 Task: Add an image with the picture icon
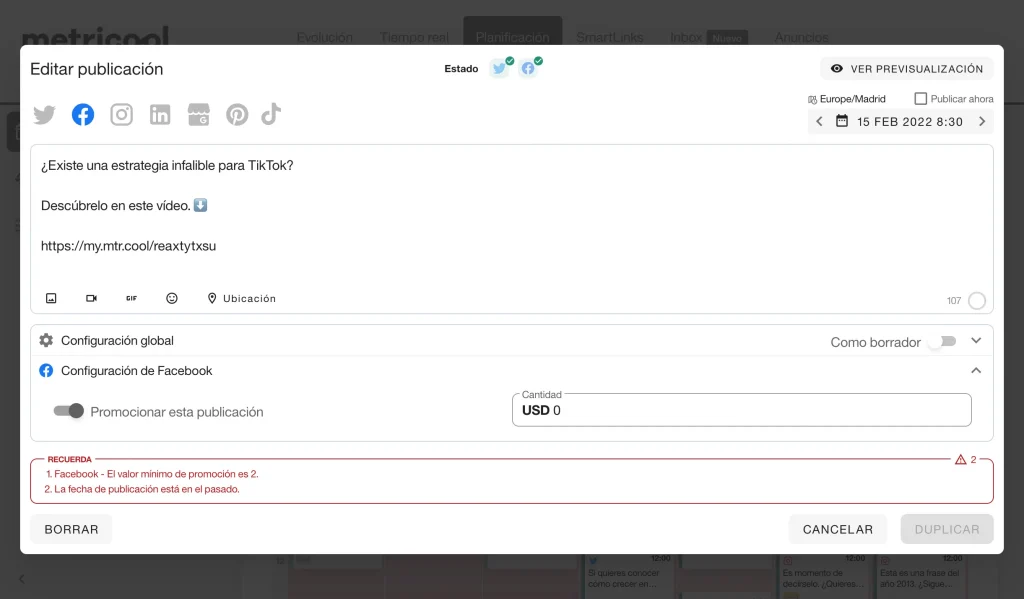click(x=51, y=298)
